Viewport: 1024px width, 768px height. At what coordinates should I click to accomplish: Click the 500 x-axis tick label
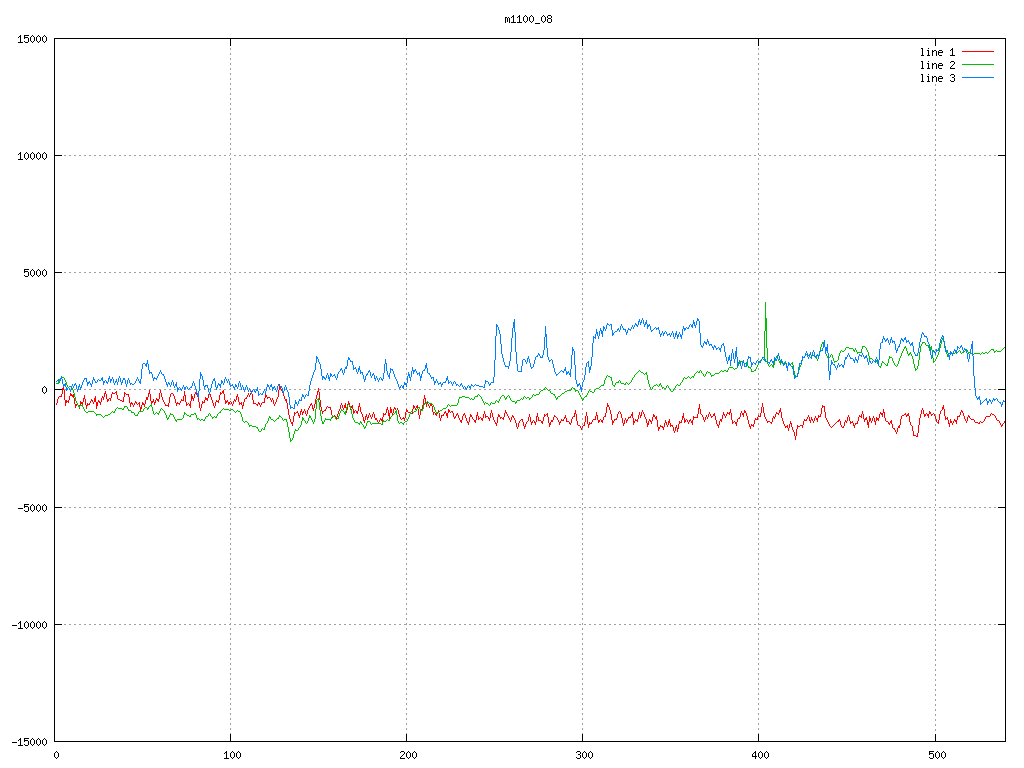tap(935, 755)
